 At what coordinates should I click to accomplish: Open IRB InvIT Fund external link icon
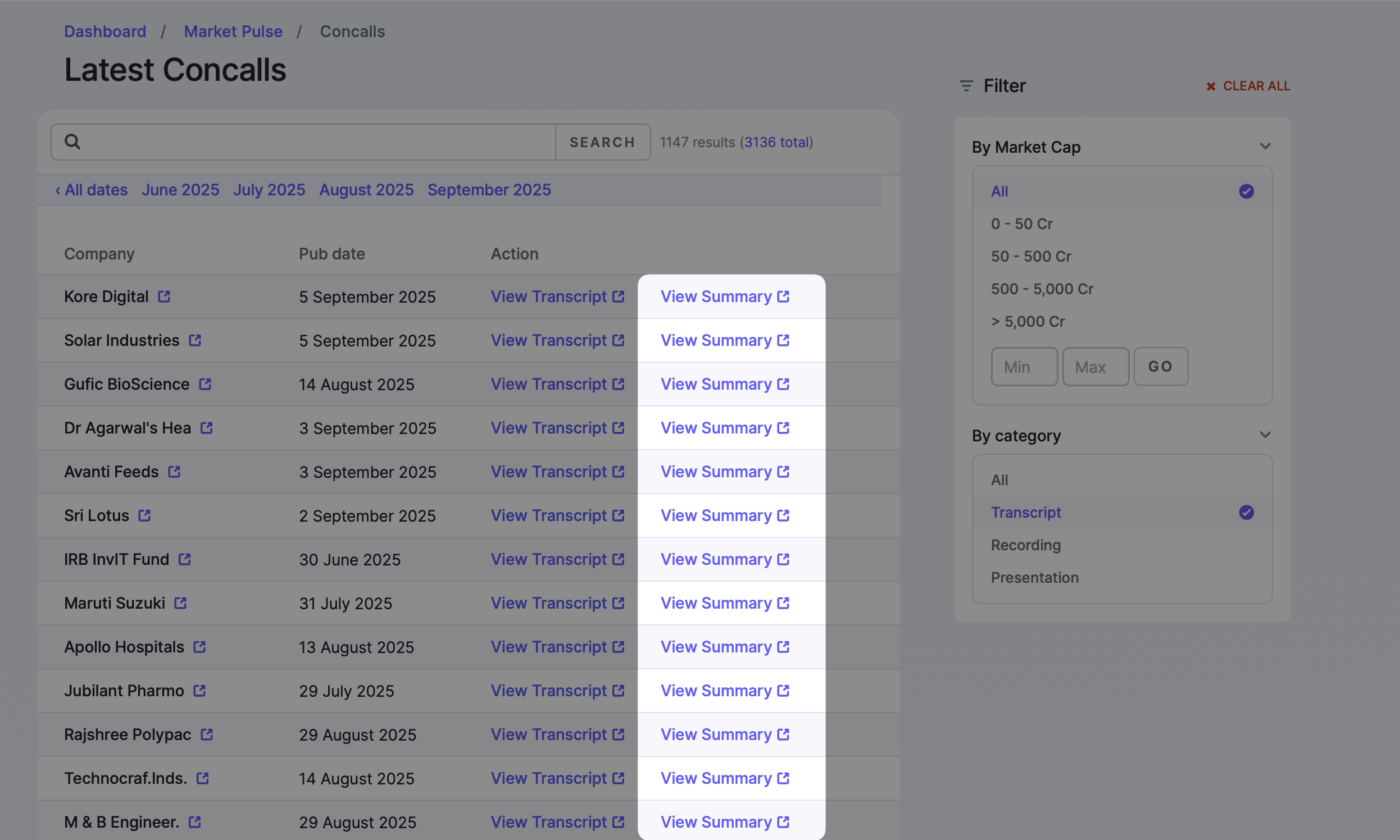click(185, 559)
